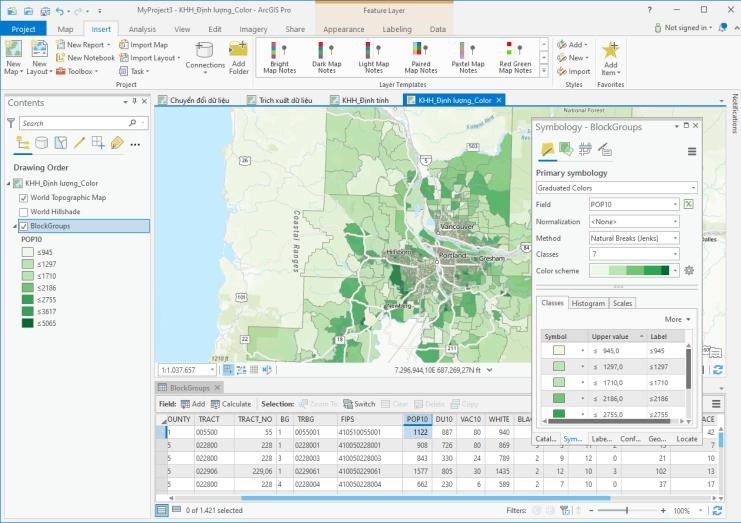Select Light Map Notes template
This screenshot has height=523, width=741.
click(373, 57)
